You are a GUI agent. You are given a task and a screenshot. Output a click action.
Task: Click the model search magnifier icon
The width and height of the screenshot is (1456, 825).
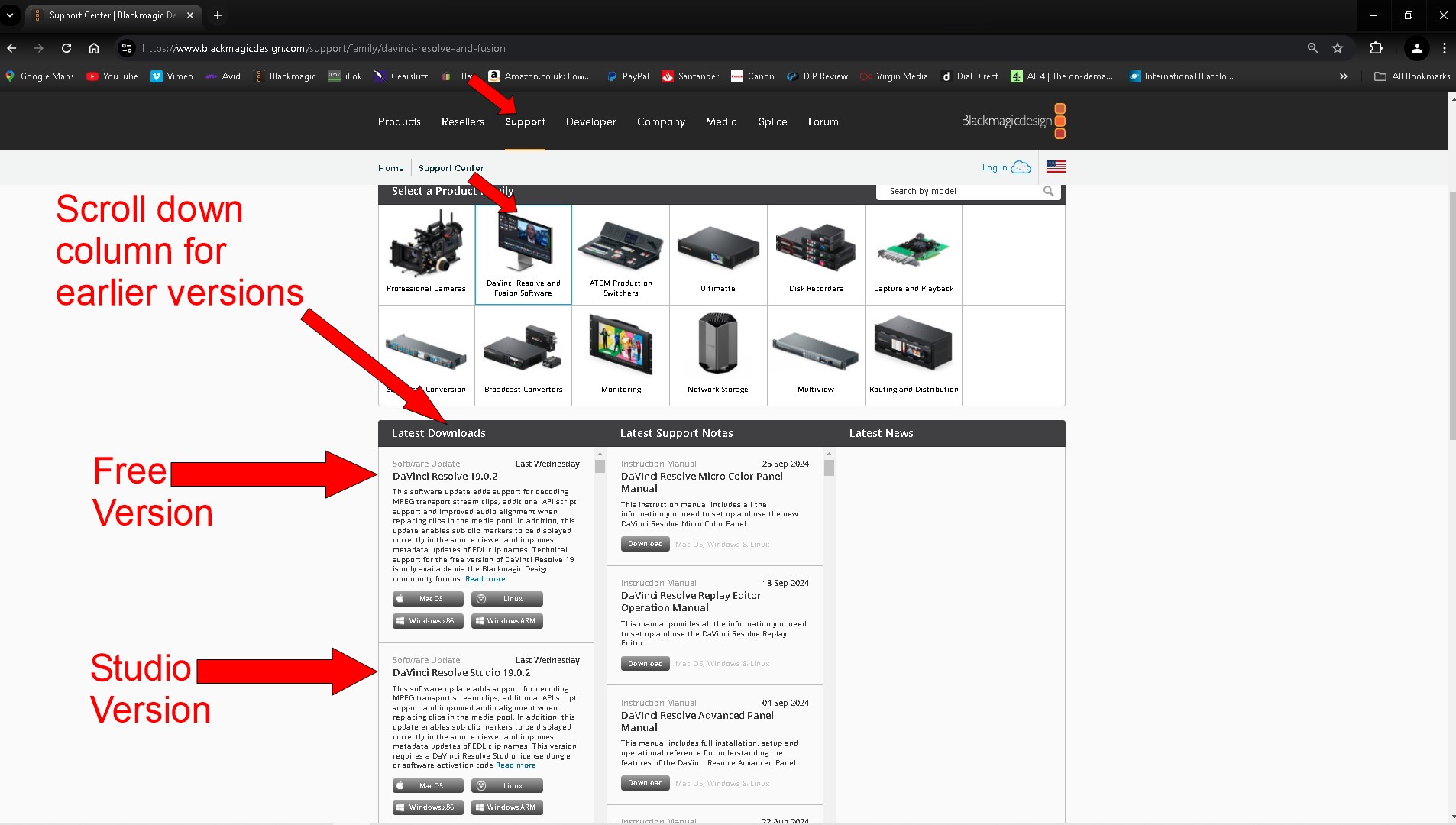(1049, 191)
